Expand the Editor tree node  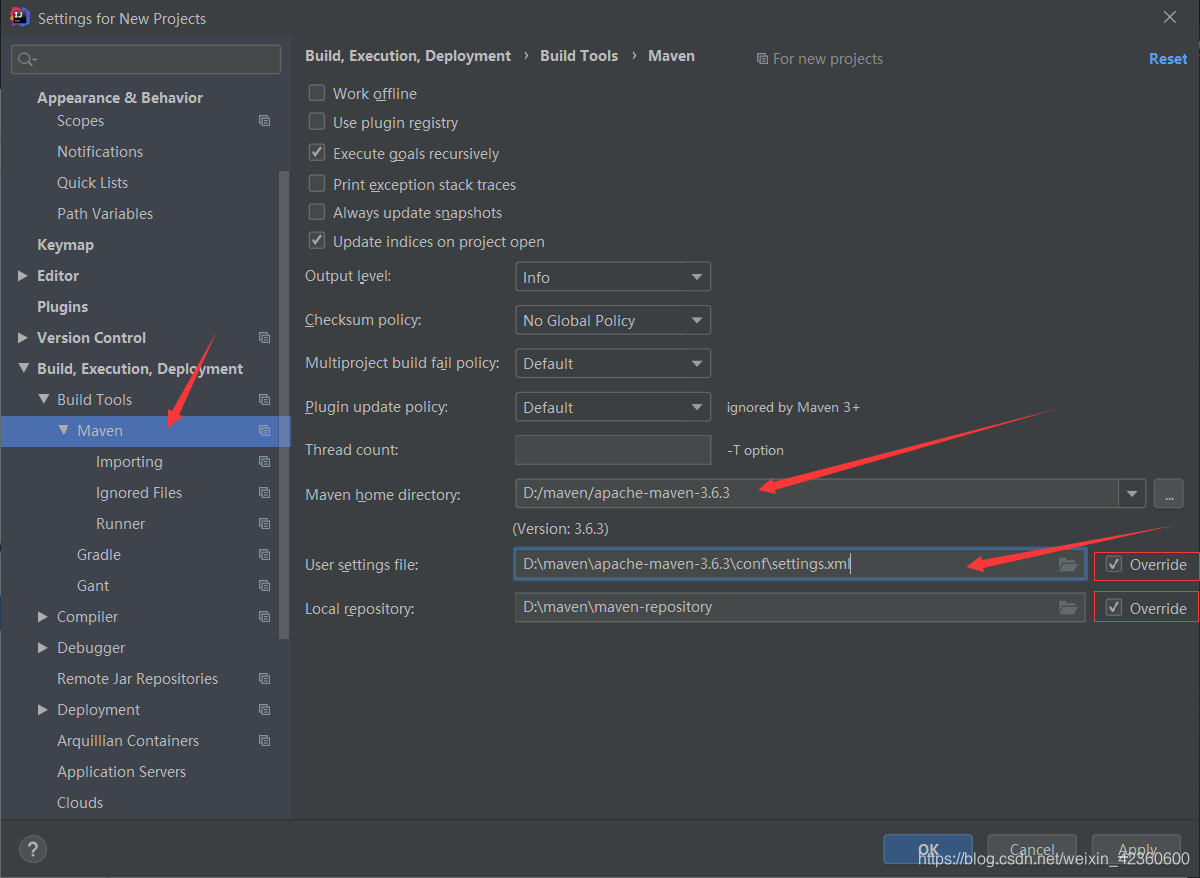[x=23, y=276]
